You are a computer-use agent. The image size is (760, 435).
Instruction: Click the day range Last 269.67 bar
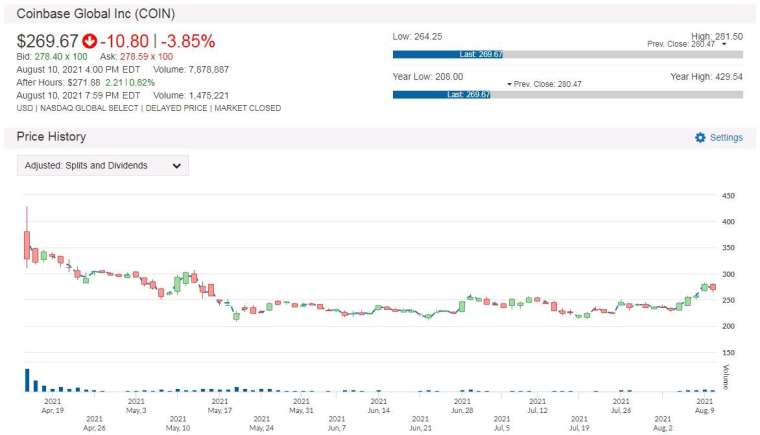(448, 54)
